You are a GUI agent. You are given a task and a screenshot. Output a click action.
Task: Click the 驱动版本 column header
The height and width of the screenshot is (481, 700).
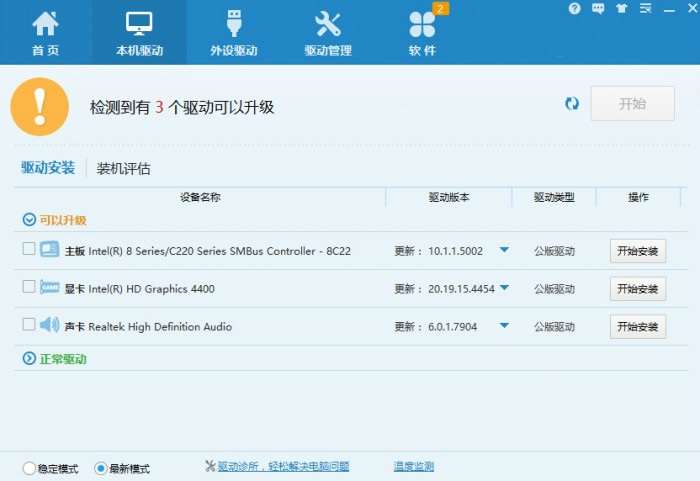(449, 197)
